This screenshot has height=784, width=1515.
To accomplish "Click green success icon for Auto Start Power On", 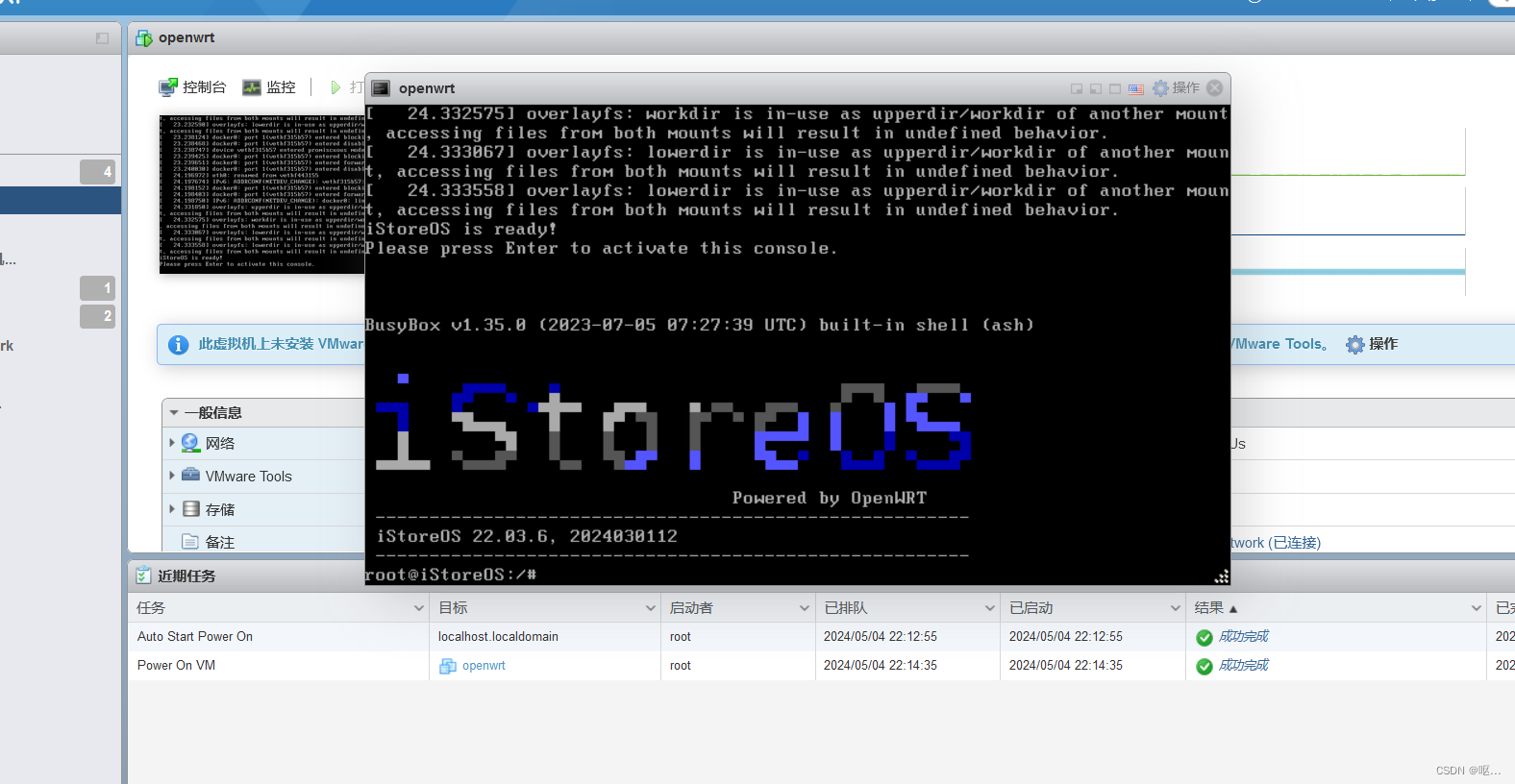I will 1205,637.
